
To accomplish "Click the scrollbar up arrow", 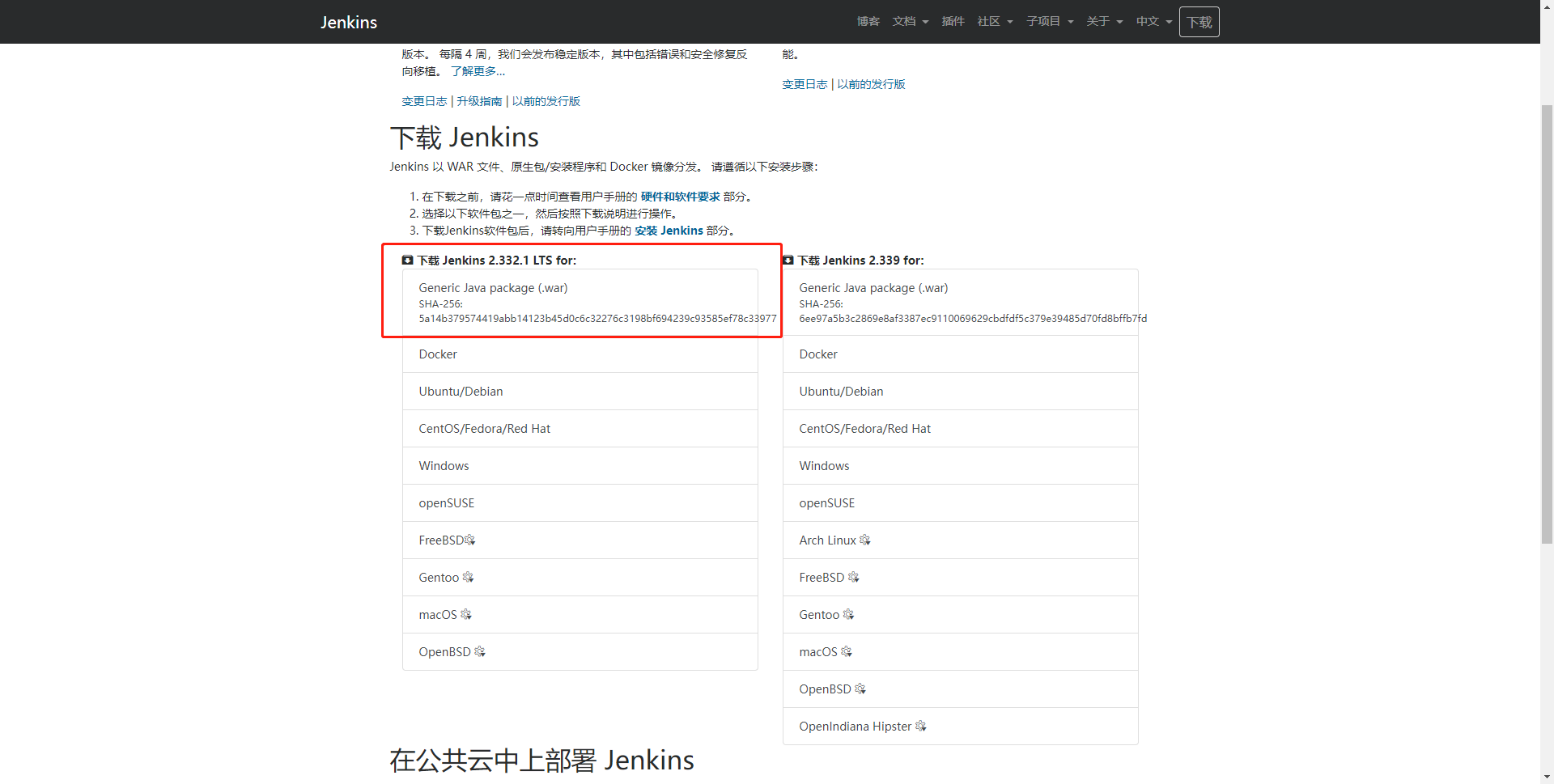I will pyautogui.click(x=1547, y=6).
